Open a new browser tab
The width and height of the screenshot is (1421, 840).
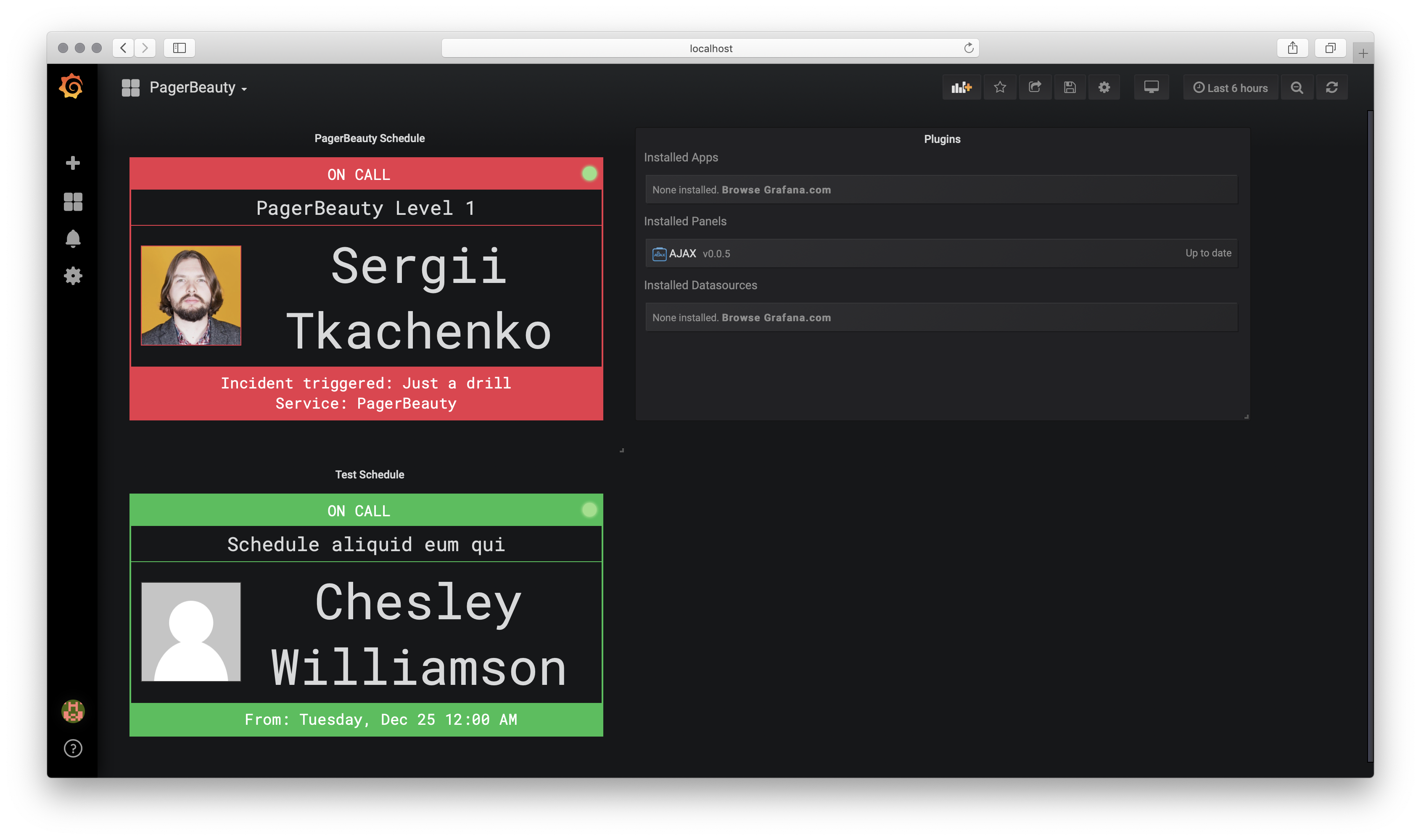click(1363, 53)
